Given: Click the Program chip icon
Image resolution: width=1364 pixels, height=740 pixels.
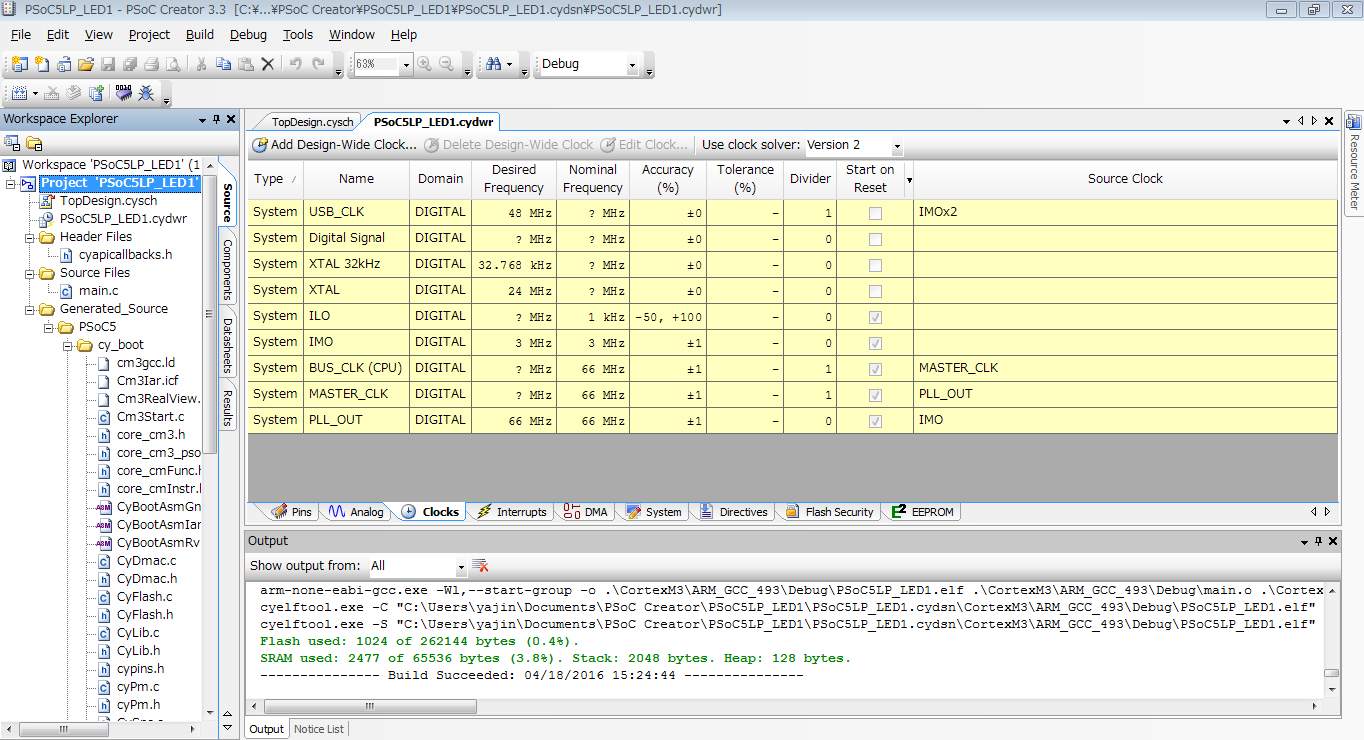Looking at the screenshot, I should pos(123,93).
